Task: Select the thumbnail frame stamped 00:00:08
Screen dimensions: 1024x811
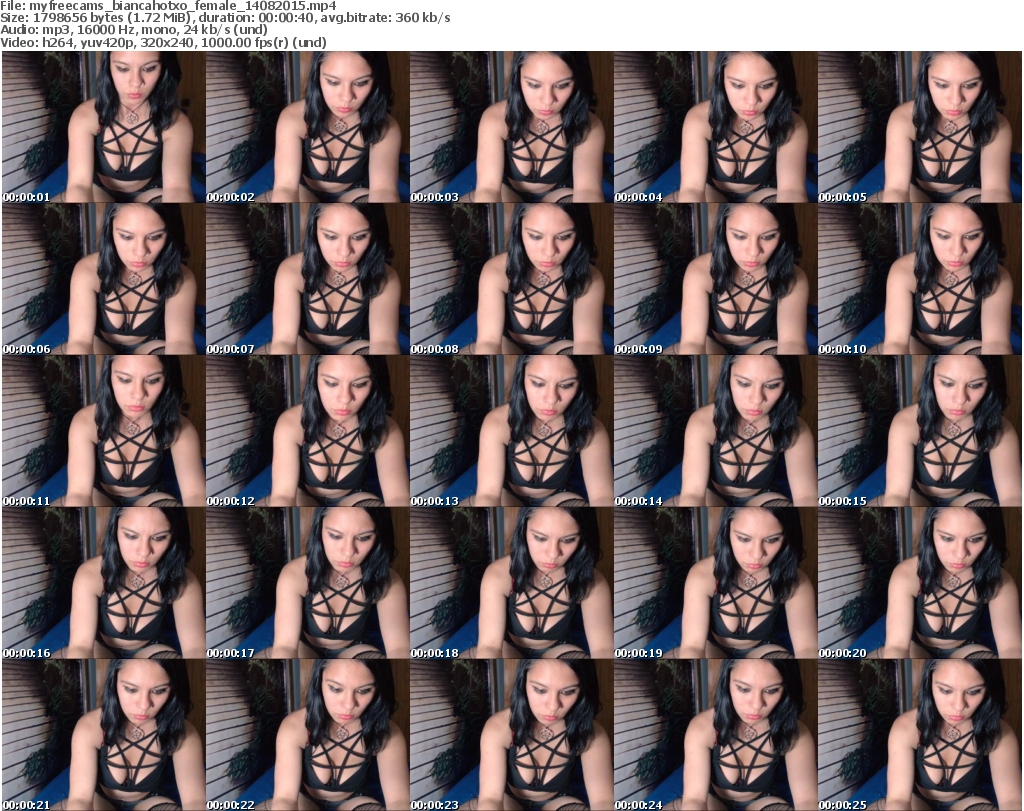Action: point(511,279)
